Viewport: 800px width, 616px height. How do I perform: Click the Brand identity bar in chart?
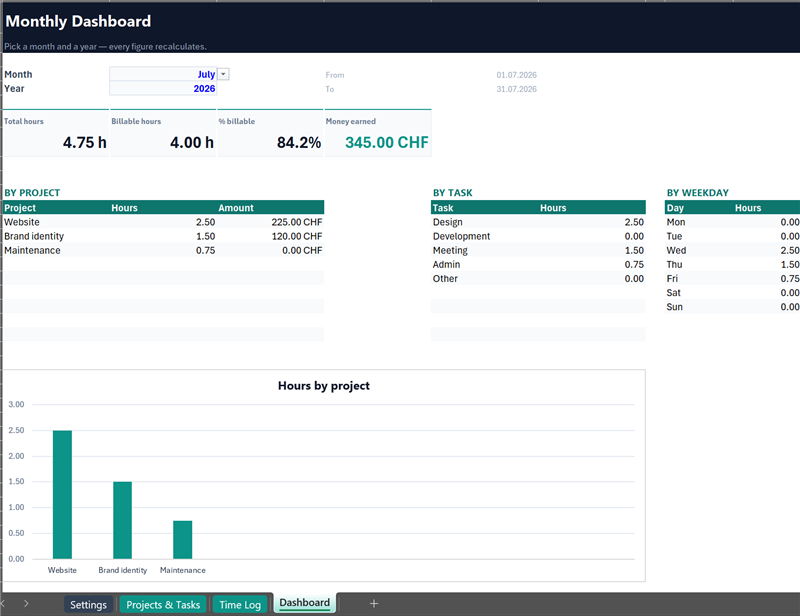click(122, 520)
